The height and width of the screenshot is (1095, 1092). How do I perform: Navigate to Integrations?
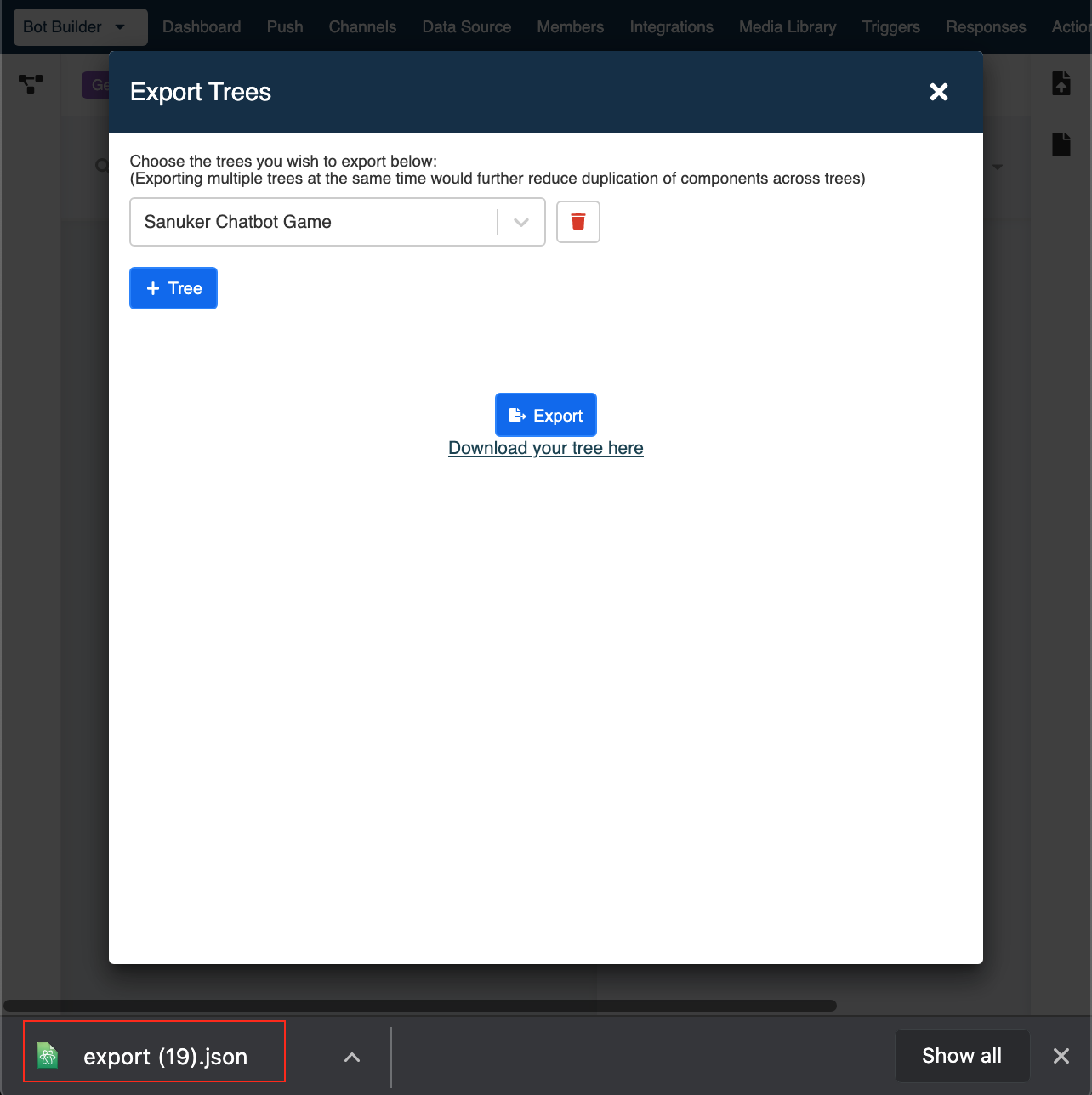pos(671,27)
